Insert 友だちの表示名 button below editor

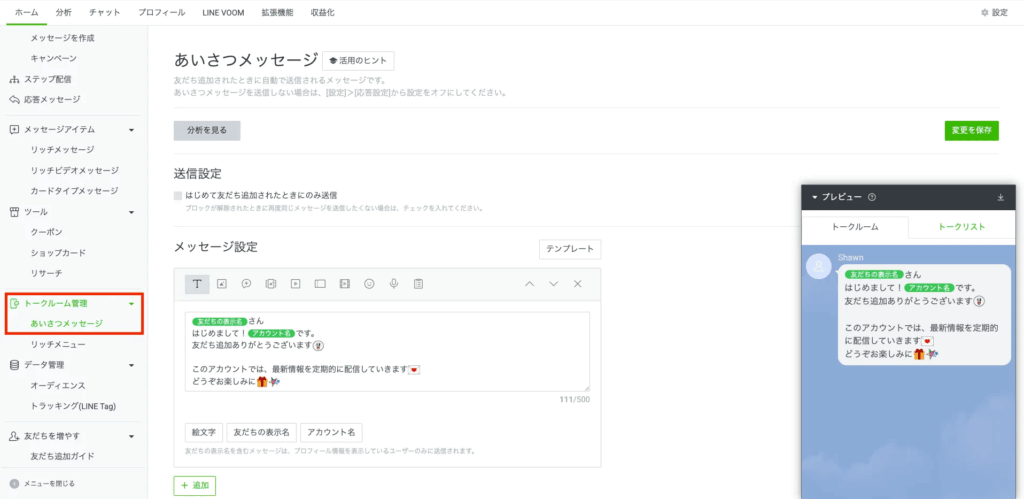262,432
